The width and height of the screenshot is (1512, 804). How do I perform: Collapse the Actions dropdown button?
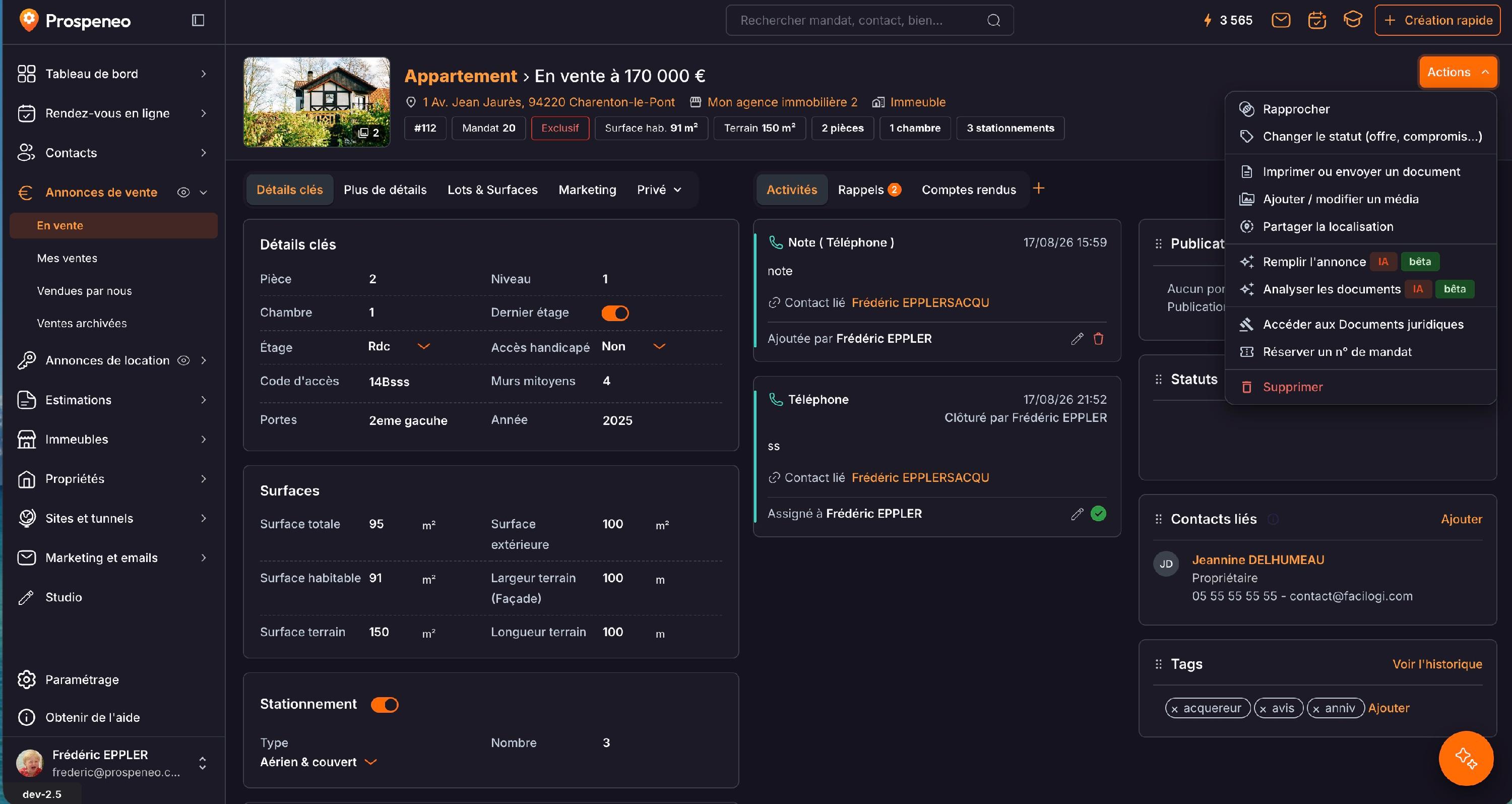click(x=1458, y=72)
